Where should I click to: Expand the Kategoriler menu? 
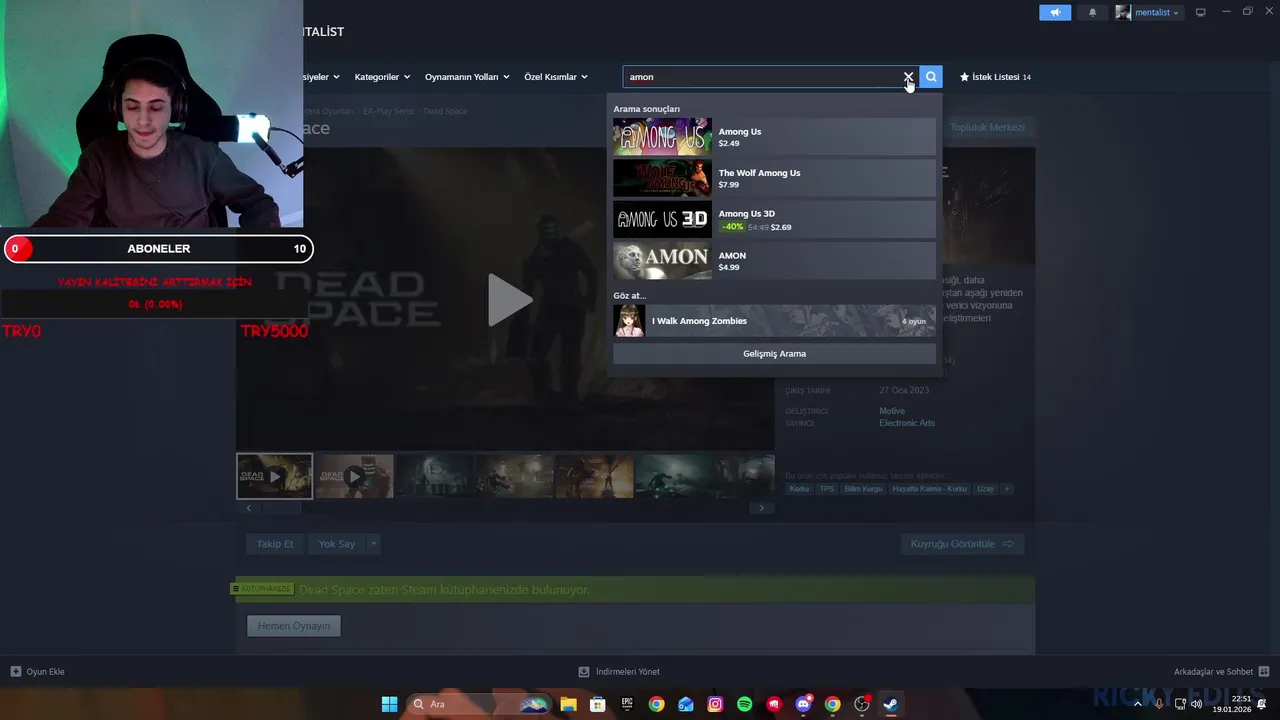pyautogui.click(x=382, y=77)
